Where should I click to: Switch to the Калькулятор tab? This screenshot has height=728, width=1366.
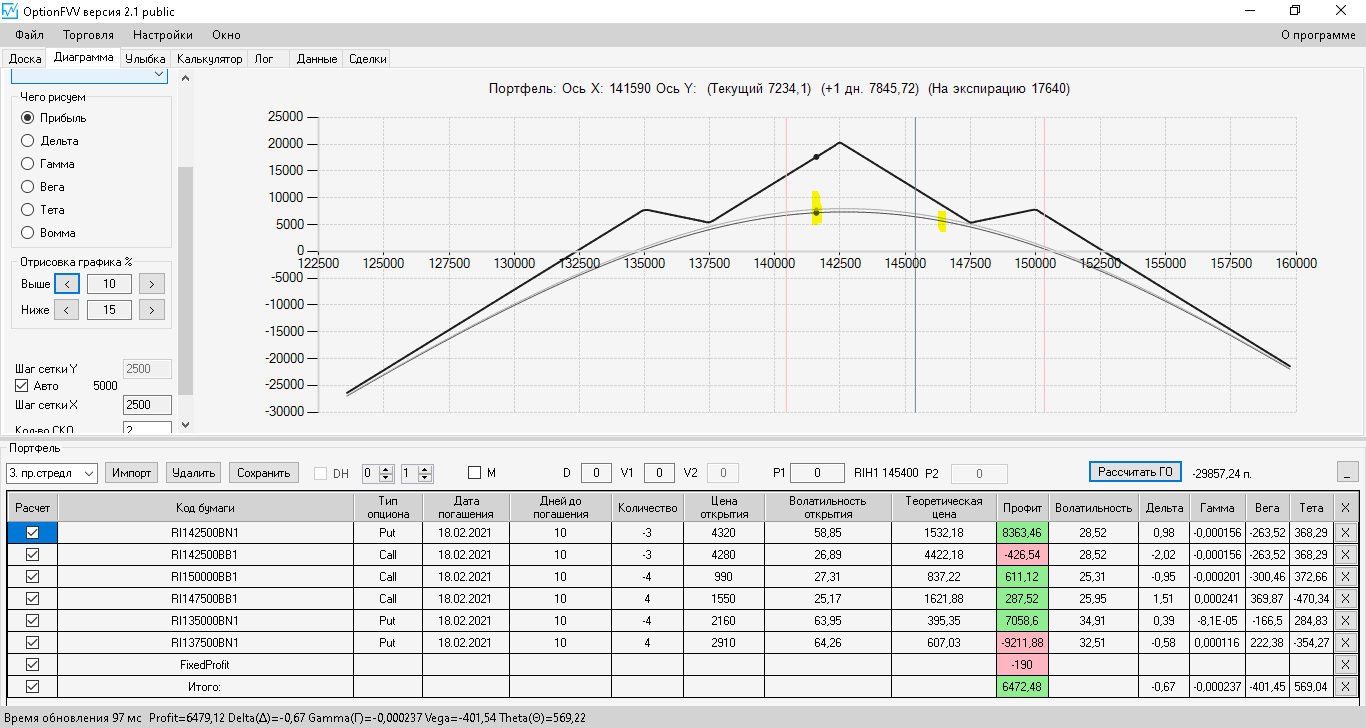coord(209,59)
